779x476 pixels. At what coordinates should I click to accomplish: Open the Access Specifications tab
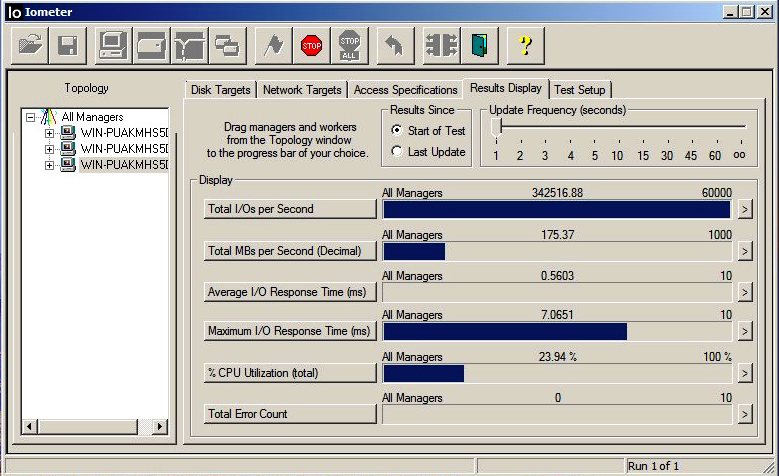click(405, 90)
